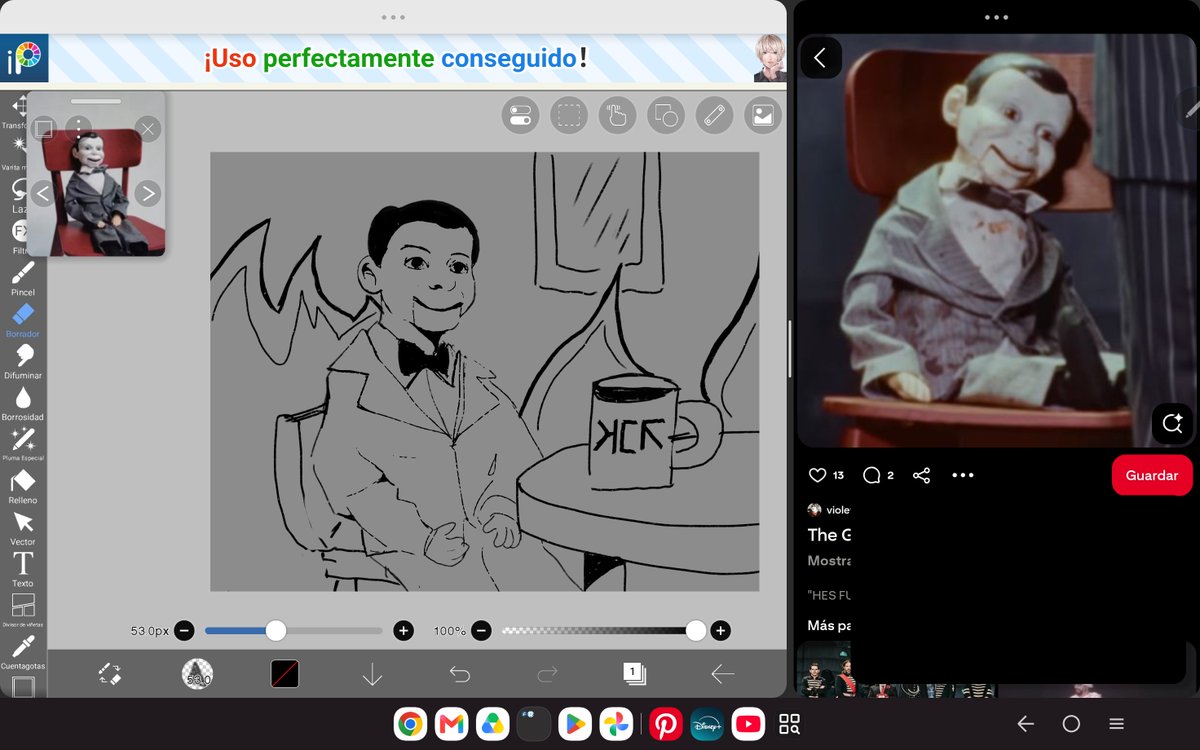This screenshot has height=750, width=1200.
Task: Select the Borrador eraser tool
Action: point(22,320)
